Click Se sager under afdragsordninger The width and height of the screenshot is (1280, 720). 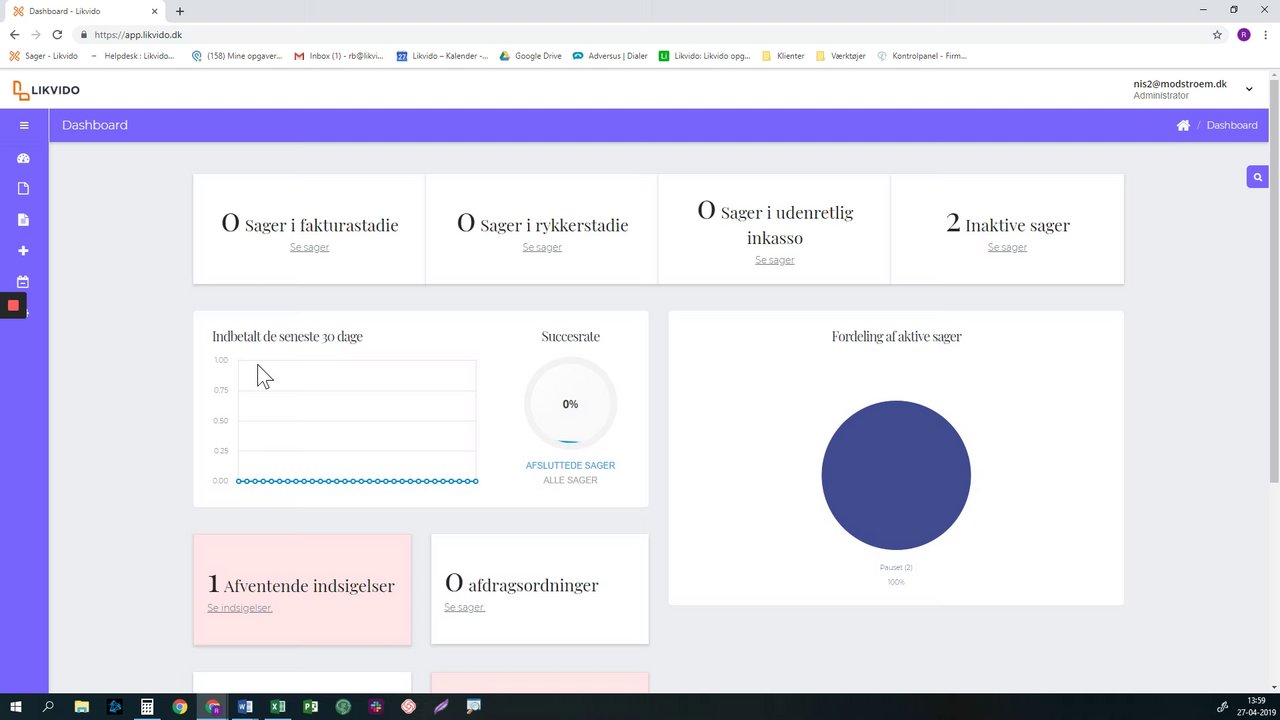click(464, 607)
